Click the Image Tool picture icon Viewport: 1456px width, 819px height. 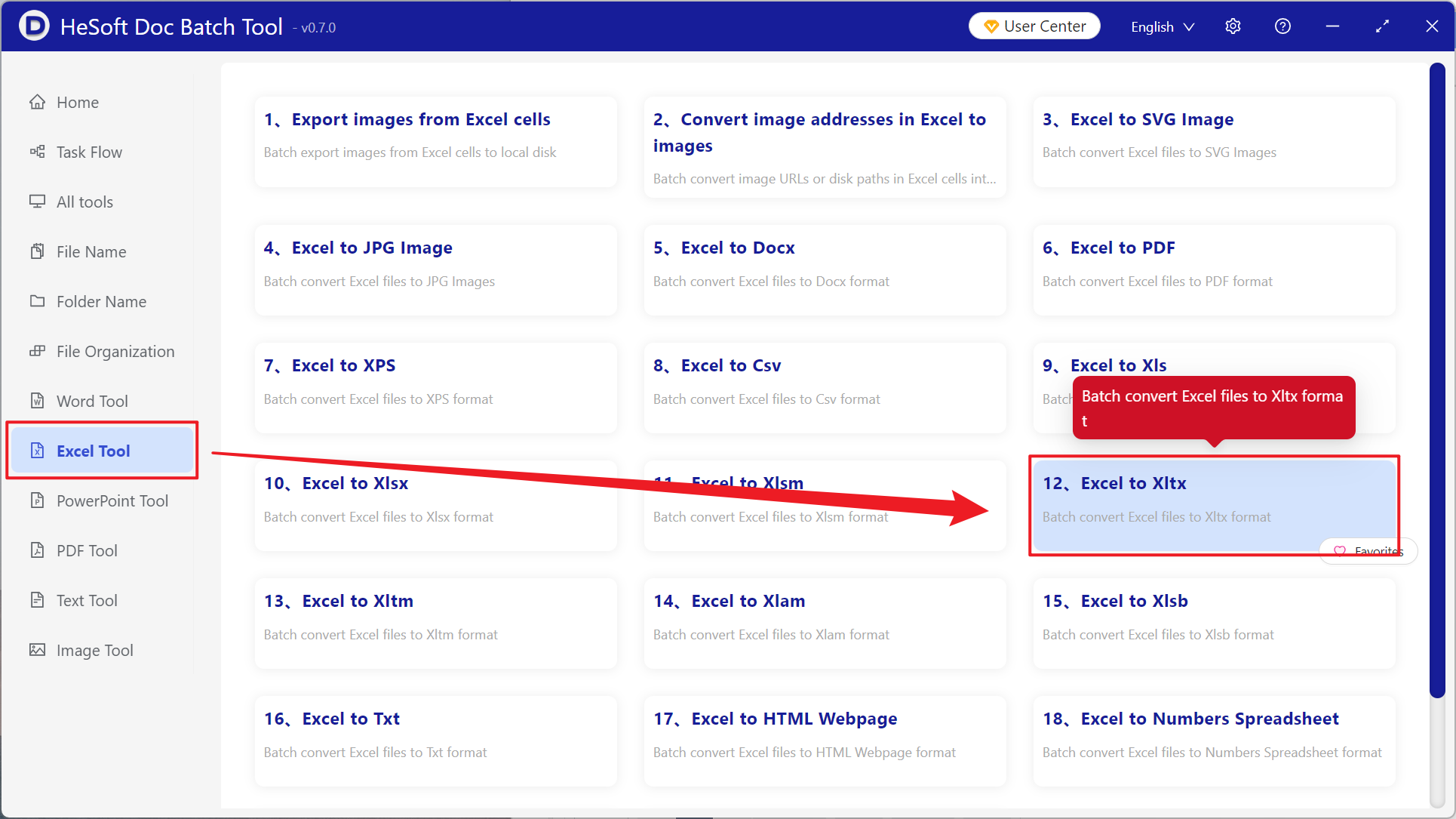coord(37,650)
